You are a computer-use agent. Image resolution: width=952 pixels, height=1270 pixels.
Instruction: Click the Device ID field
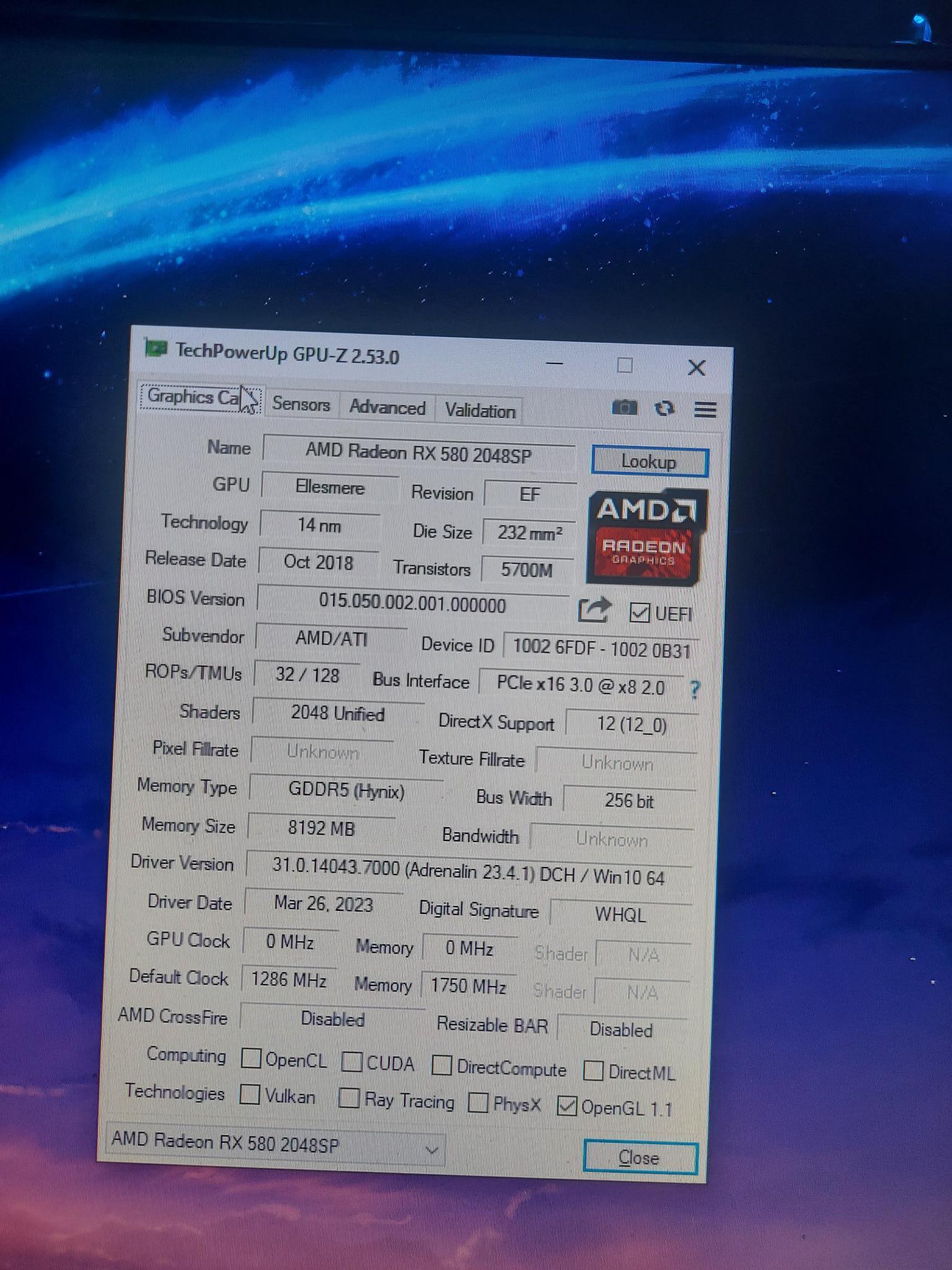coord(601,649)
